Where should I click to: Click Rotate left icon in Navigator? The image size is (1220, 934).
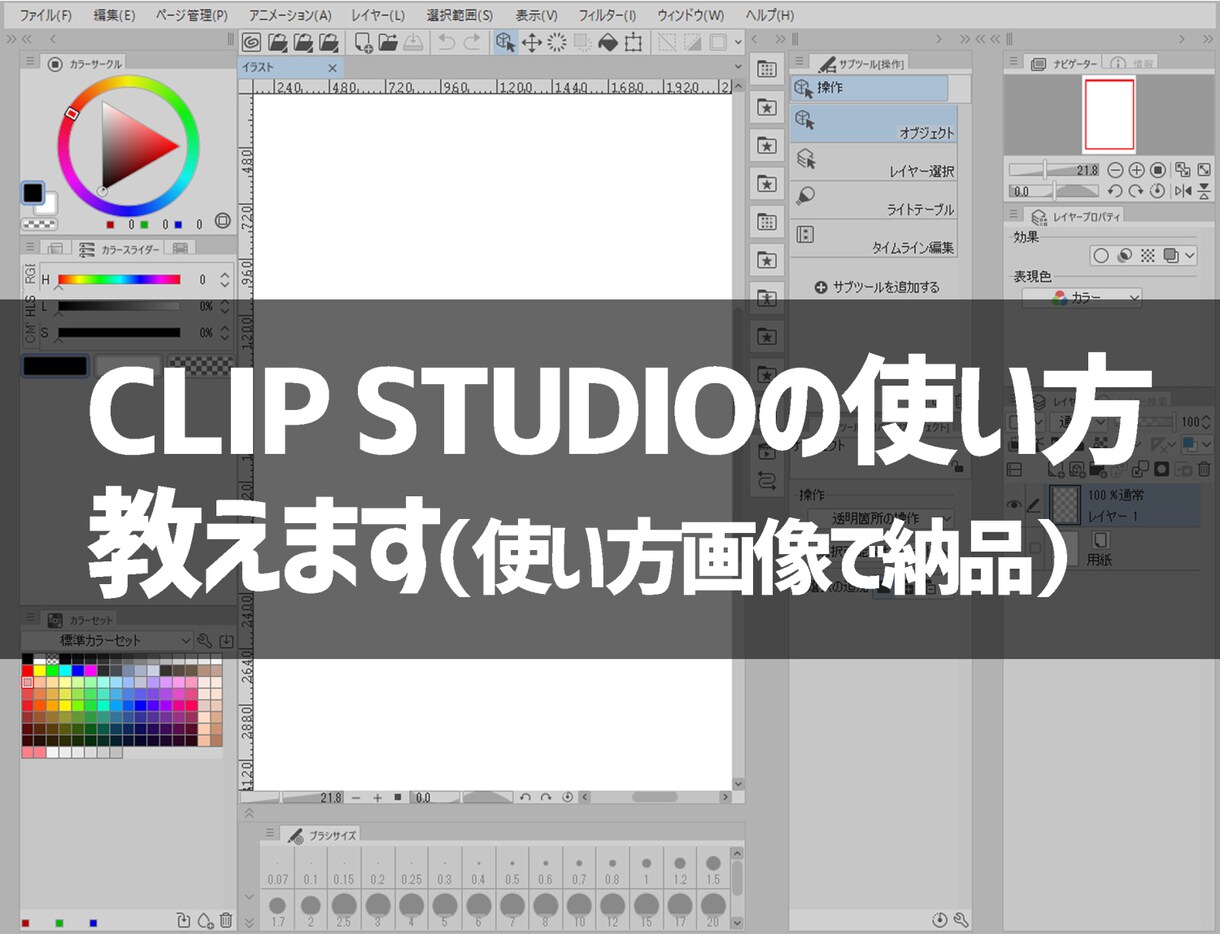(1115, 190)
